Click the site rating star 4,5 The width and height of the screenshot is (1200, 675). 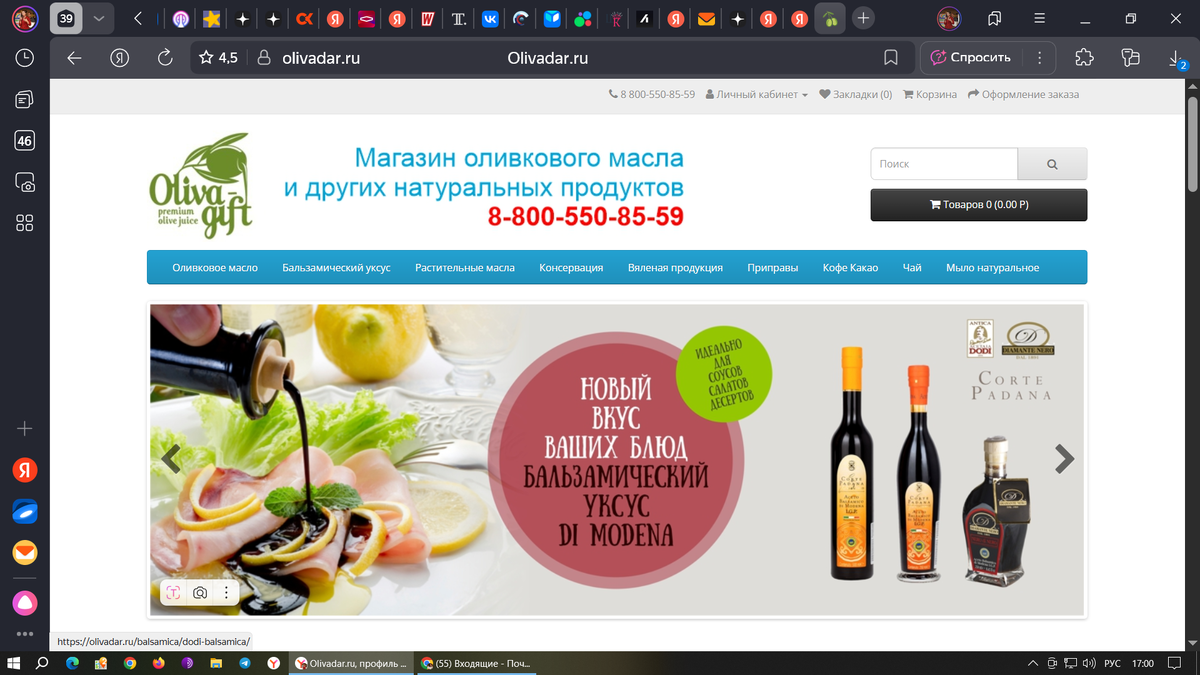pyautogui.click(x=218, y=58)
